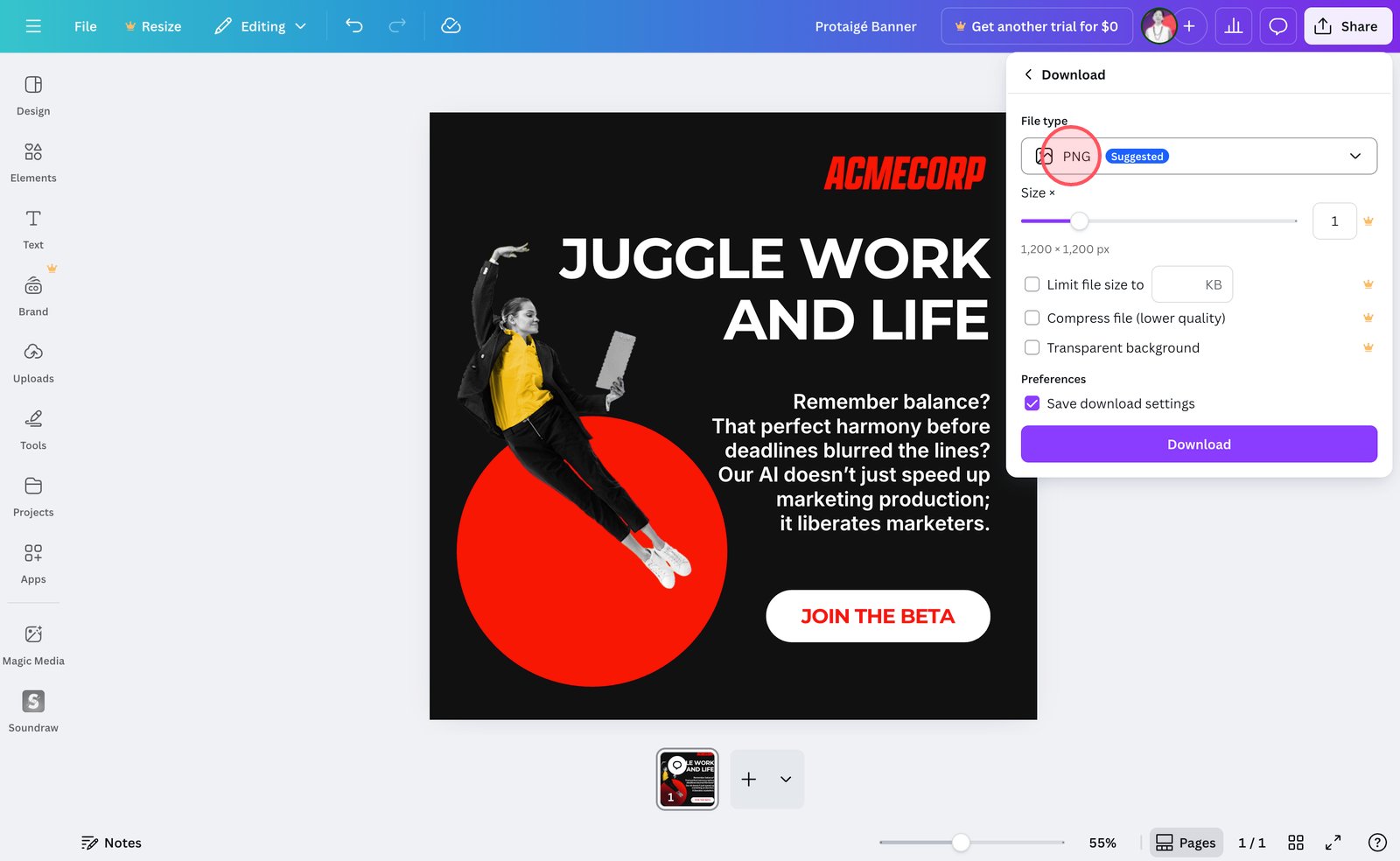
Task: Enable Compress file (lower quality) checkbox
Action: coord(1032,318)
